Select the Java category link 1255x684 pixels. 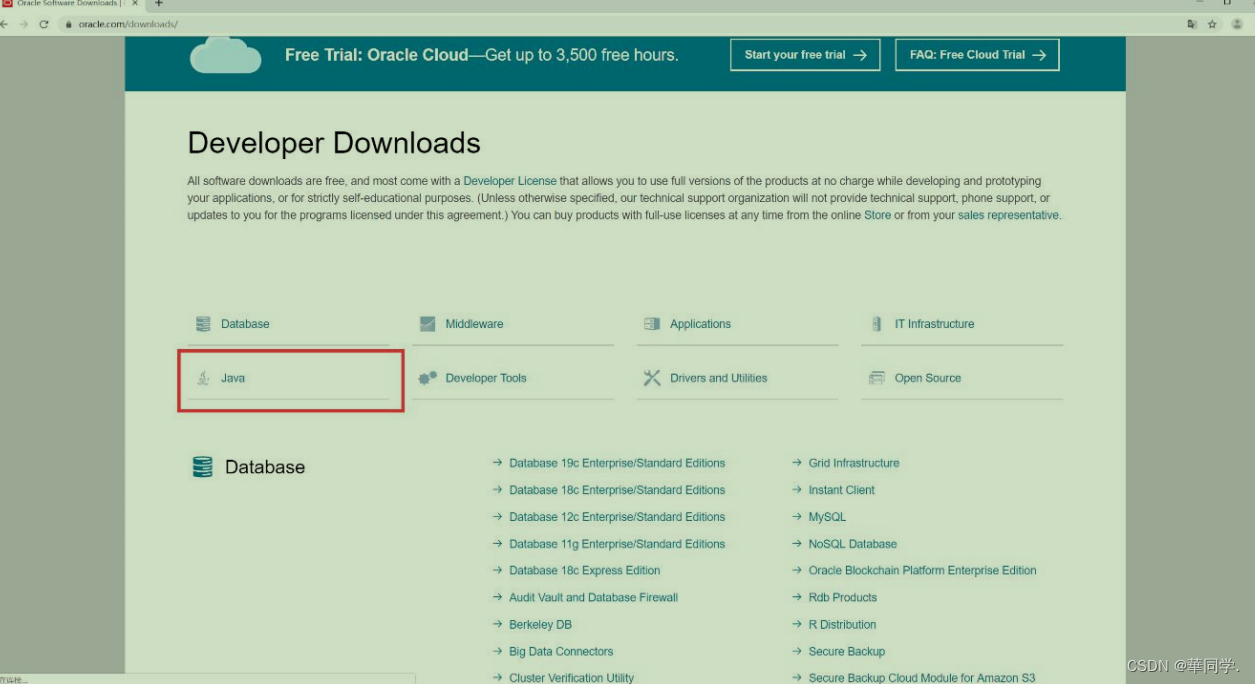point(233,378)
